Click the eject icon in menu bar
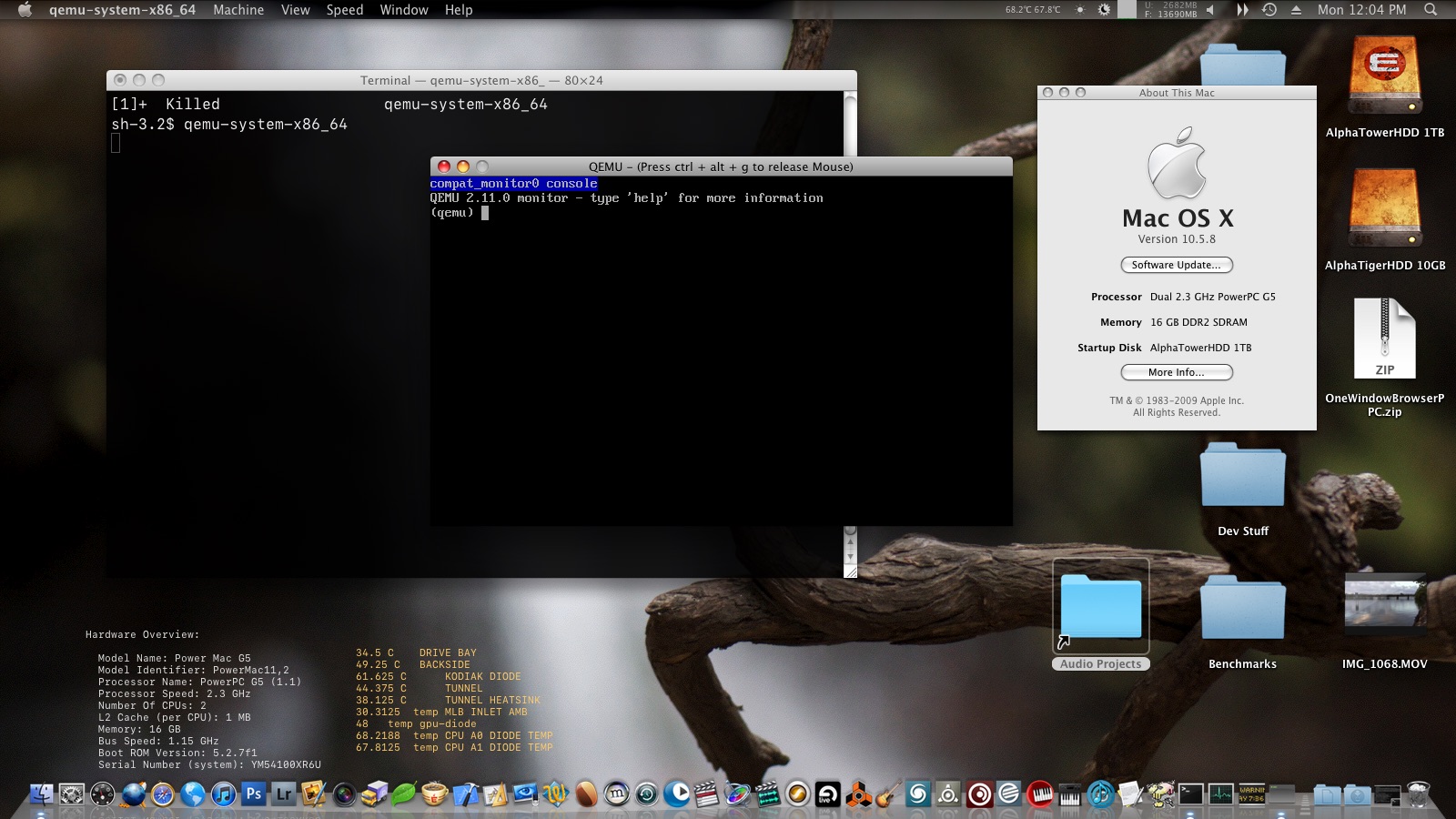 [x=1296, y=9]
